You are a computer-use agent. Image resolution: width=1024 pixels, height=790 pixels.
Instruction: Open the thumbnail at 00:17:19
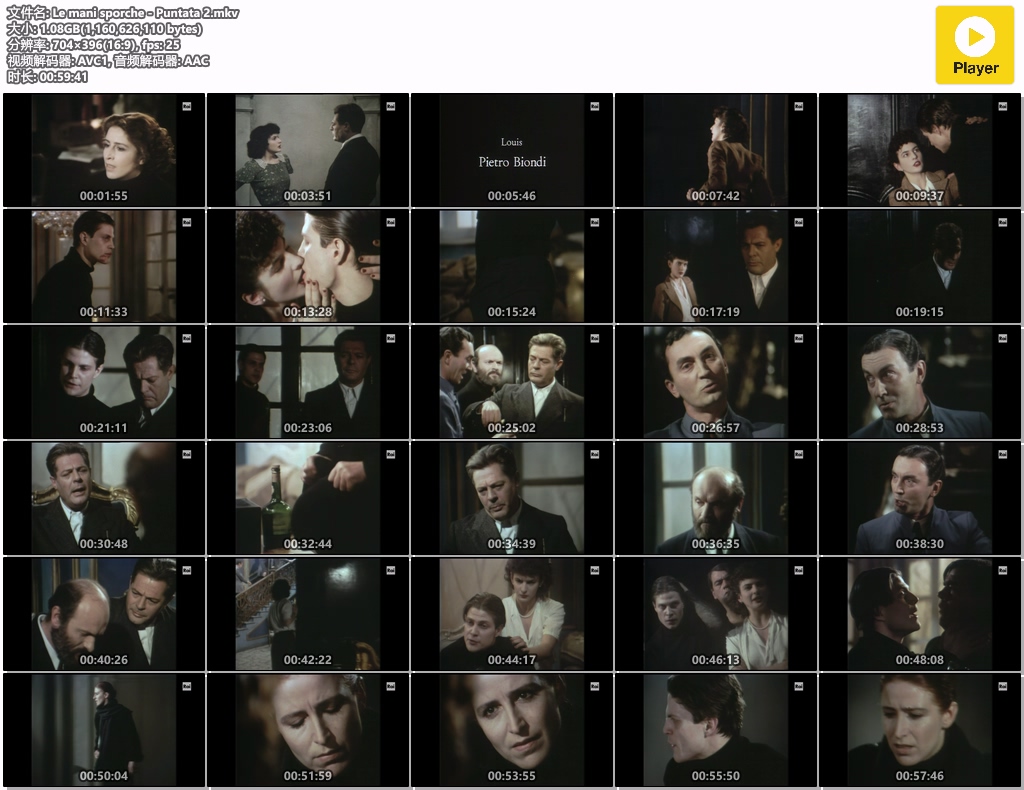click(x=716, y=266)
